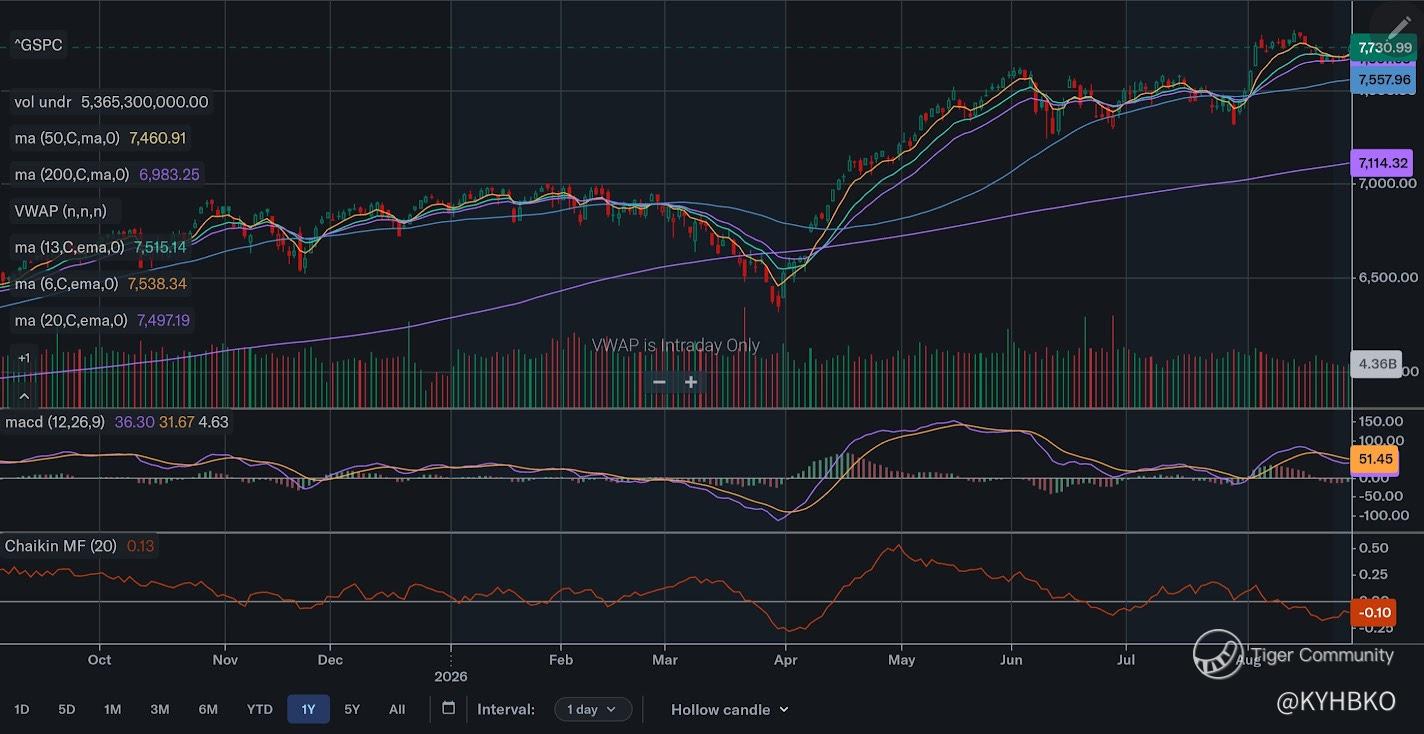This screenshot has width=1424, height=734.
Task: Click the 7,460.91 MA 50 value
Action: click(158, 138)
